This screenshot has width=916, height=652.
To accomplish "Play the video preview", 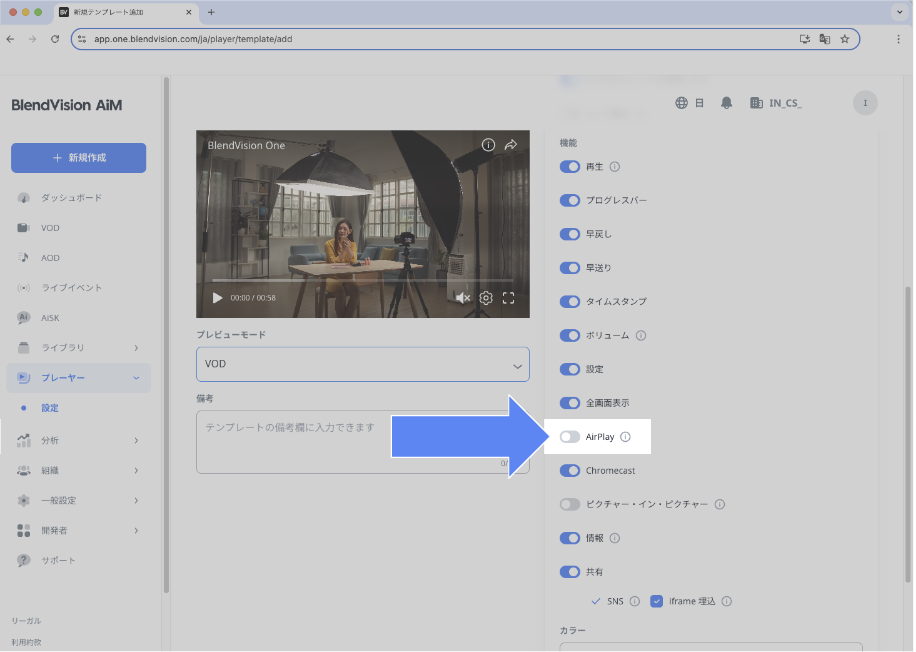I will point(217,298).
